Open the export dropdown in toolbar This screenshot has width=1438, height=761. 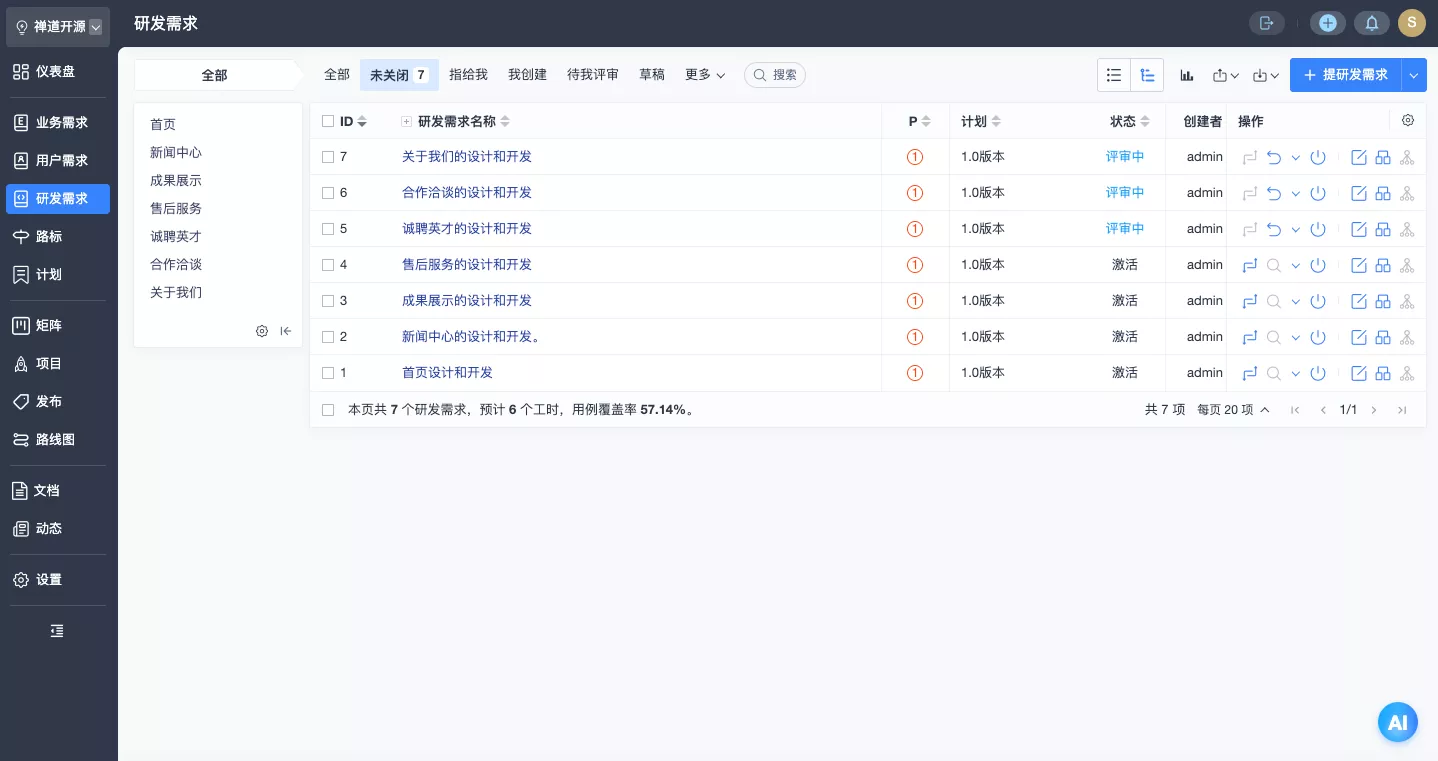(x=1225, y=75)
